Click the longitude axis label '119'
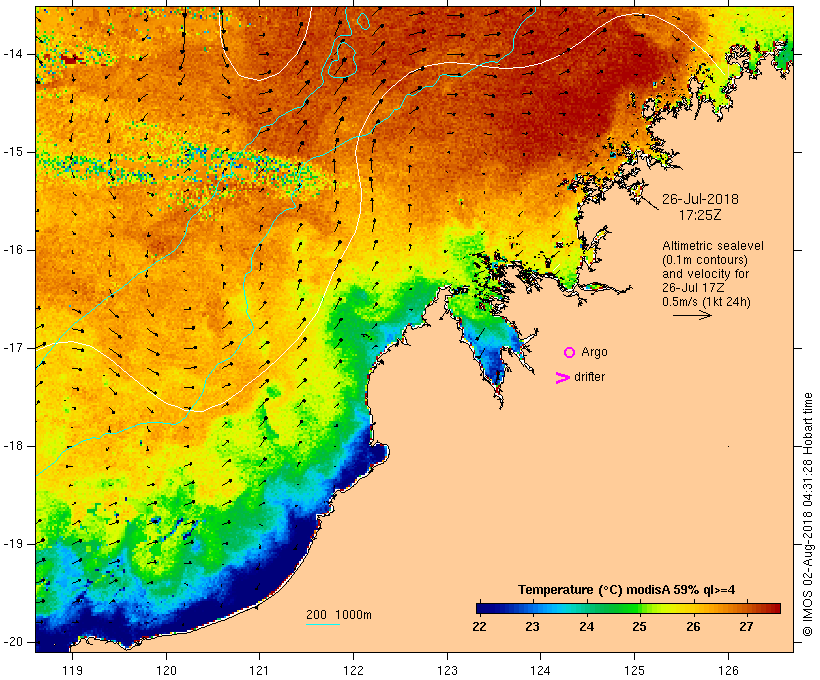The height and width of the screenshot is (680, 820). point(72,671)
